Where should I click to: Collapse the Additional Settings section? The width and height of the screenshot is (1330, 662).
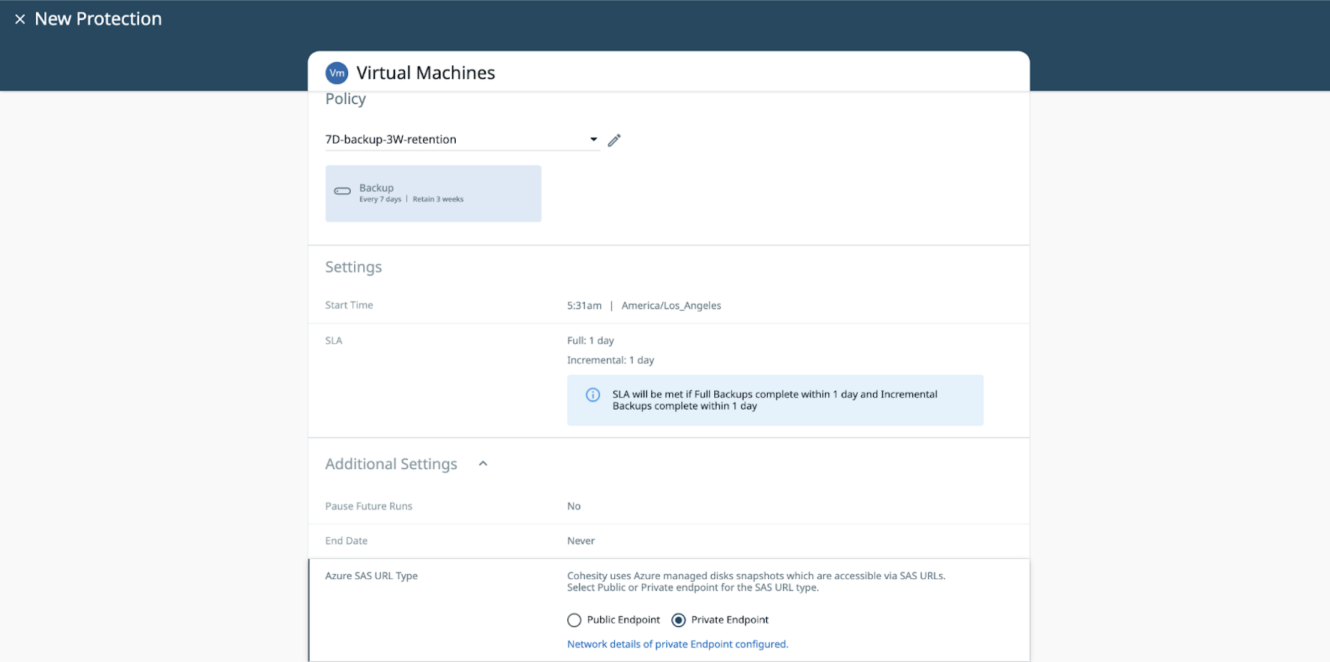pos(483,464)
